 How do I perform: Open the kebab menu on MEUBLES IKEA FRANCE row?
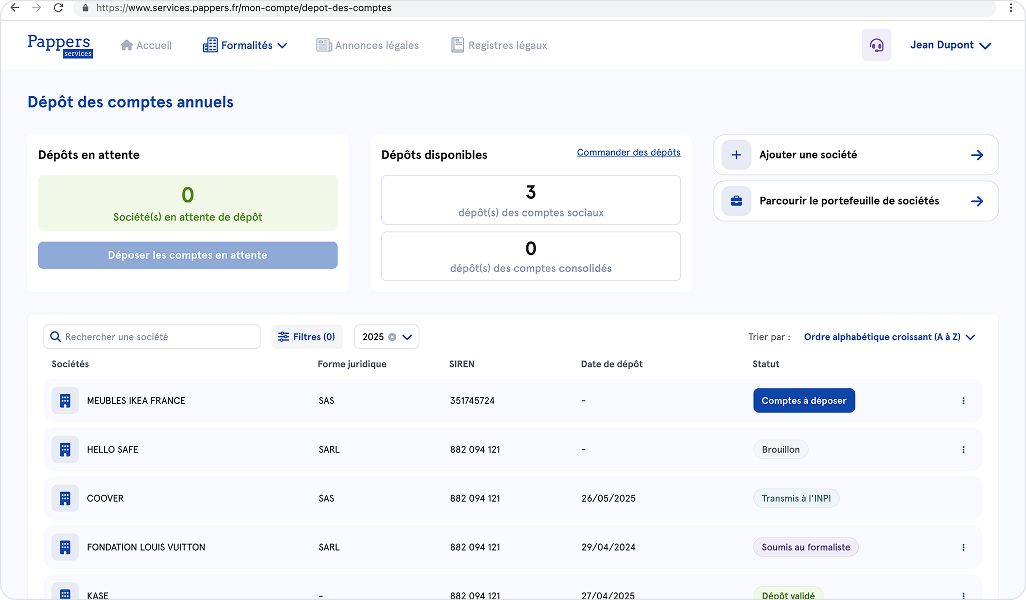(963, 400)
